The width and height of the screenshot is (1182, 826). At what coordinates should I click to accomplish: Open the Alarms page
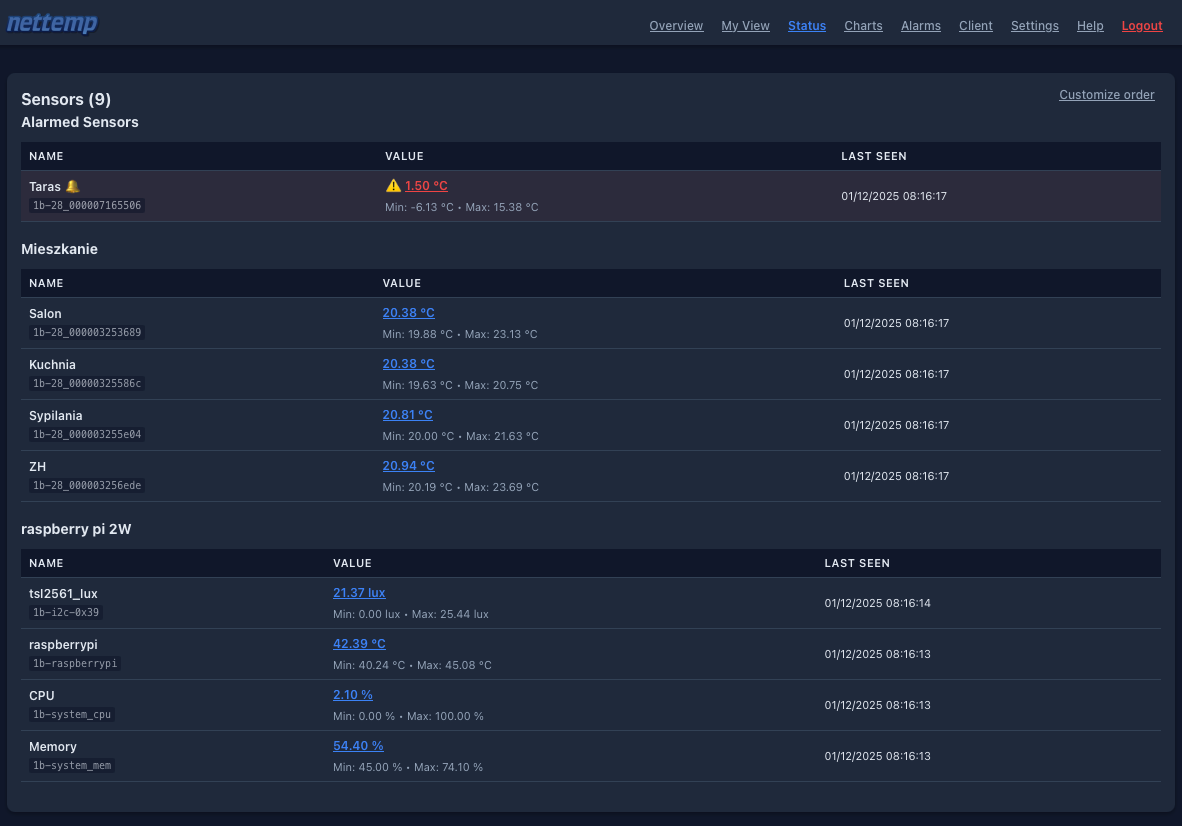click(x=920, y=26)
